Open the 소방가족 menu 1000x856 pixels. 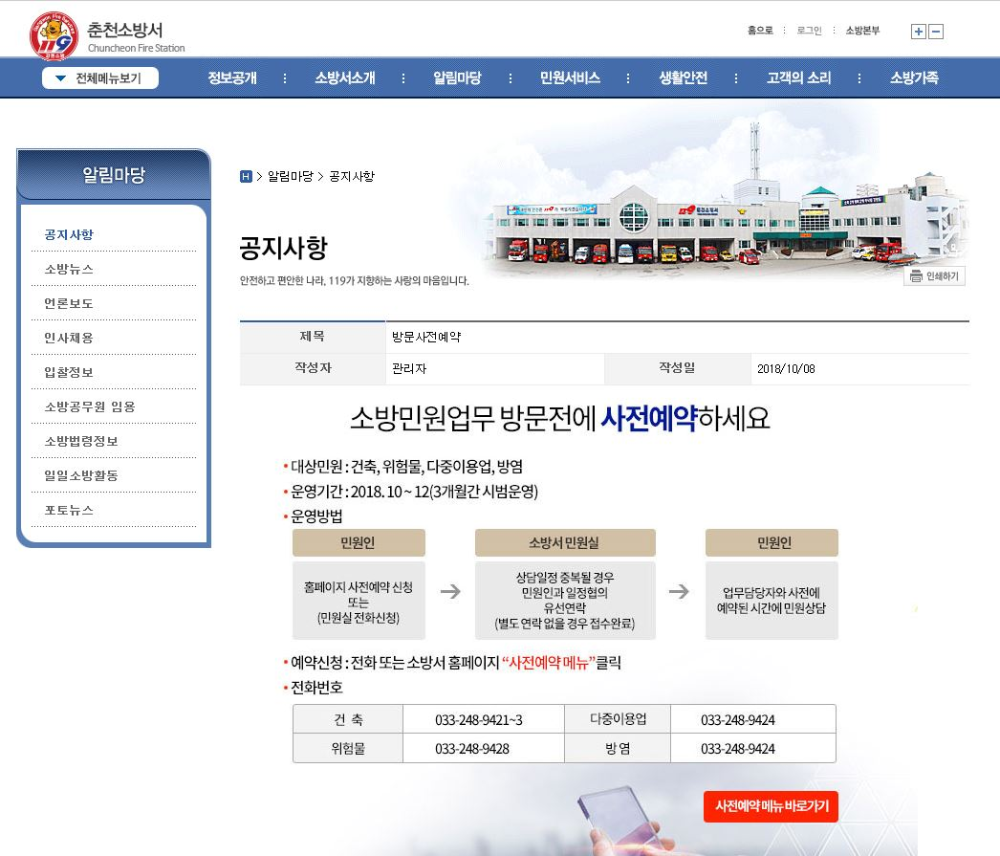(918, 76)
